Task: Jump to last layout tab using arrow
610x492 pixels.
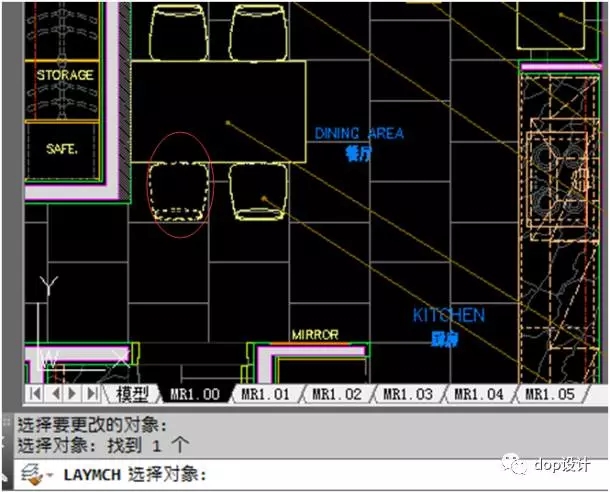Action: click(93, 394)
